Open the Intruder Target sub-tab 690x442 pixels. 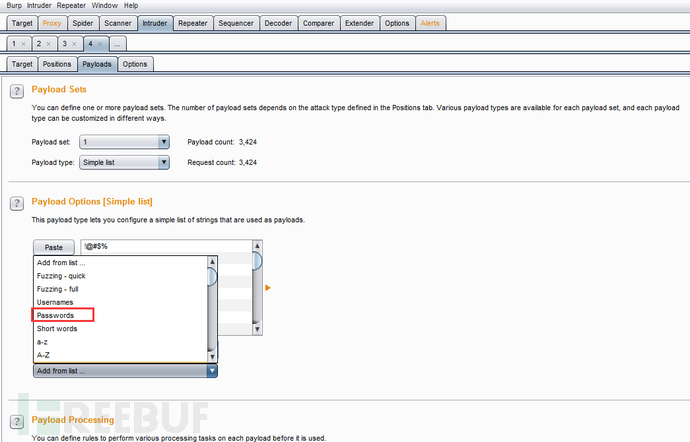tap(22, 64)
